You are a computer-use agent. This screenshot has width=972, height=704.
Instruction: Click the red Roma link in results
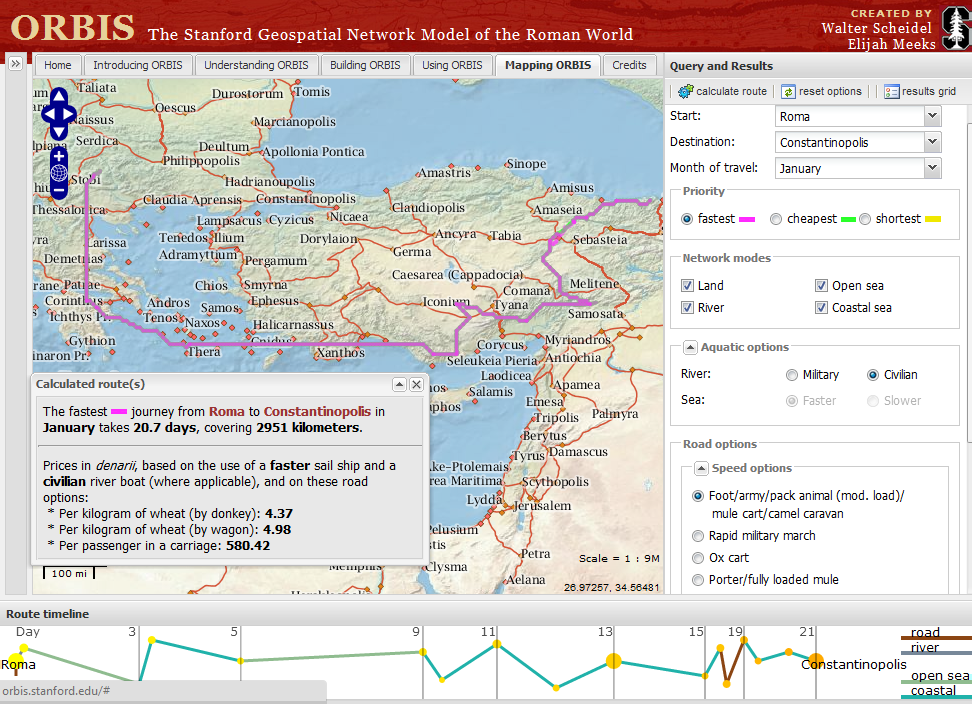(x=226, y=411)
